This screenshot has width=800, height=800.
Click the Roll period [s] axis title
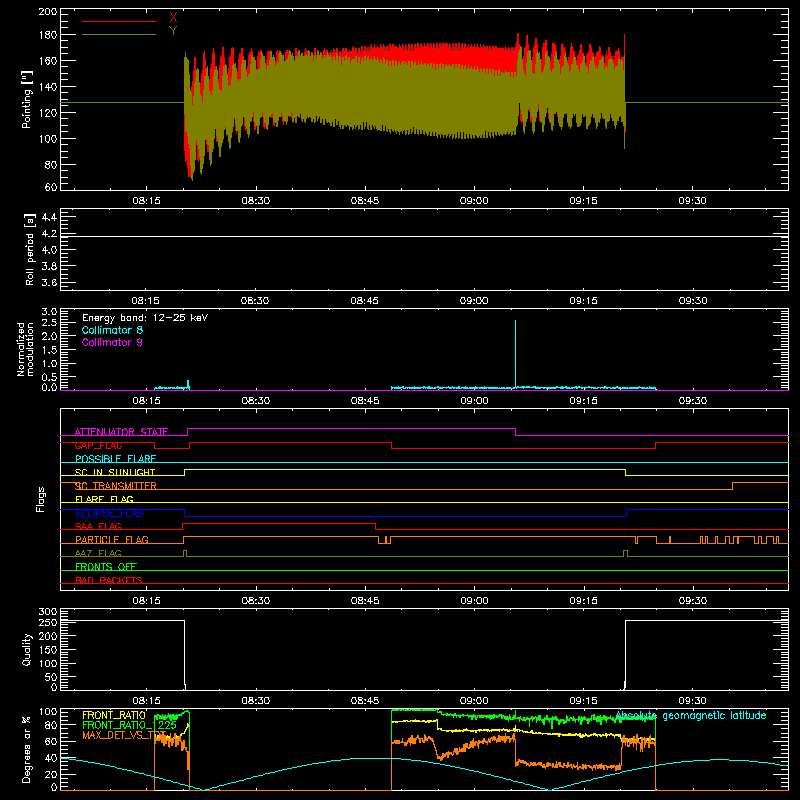point(30,249)
